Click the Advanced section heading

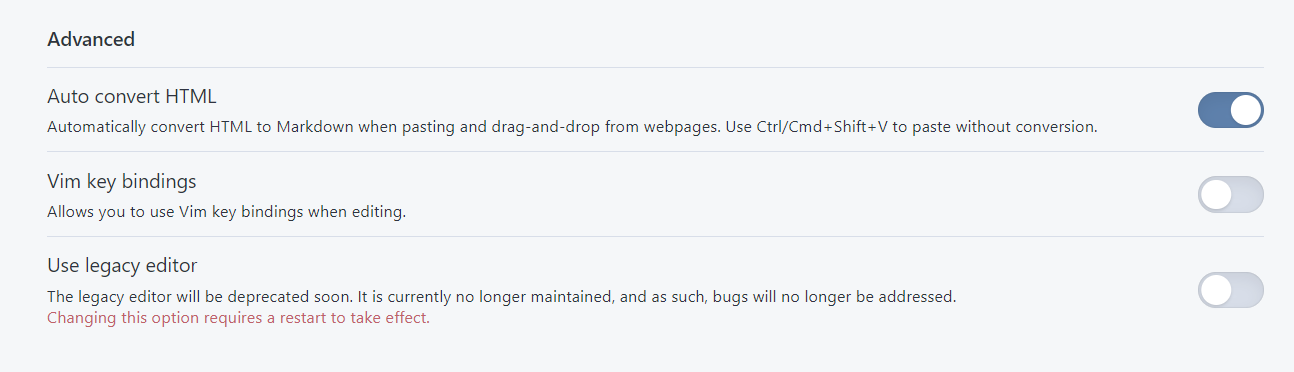pyautogui.click(x=91, y=40)
